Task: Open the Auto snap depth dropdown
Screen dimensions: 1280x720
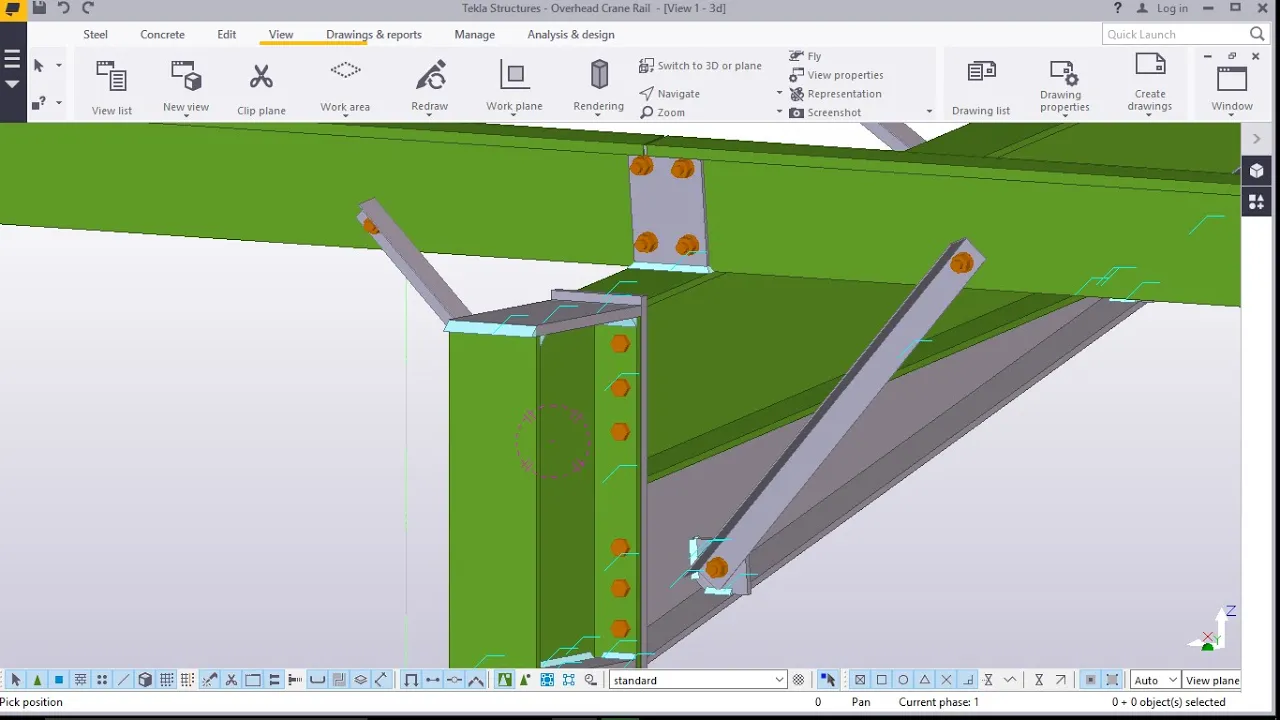Action: pos(1155,680)
